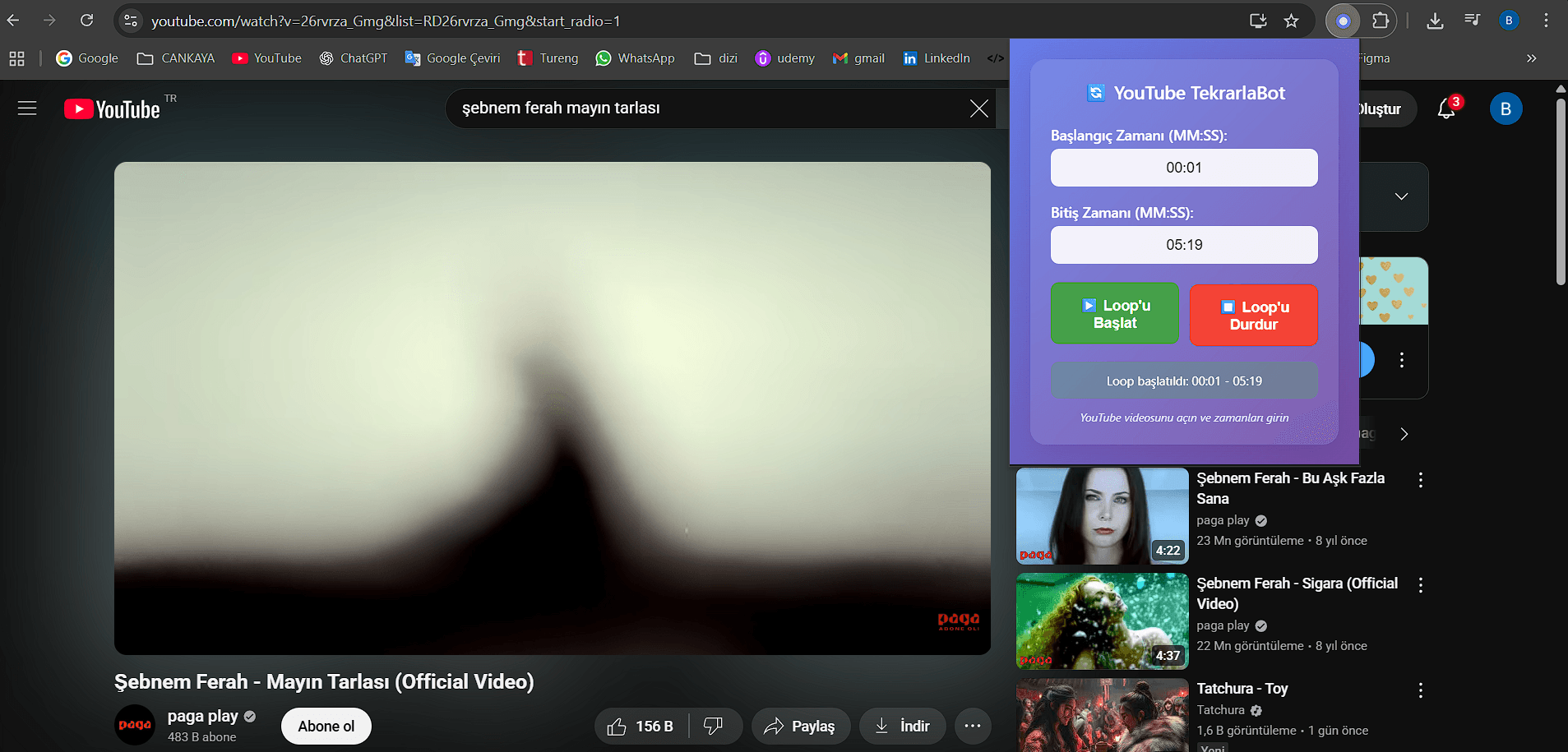Collapse the playlist panel chevron

click(1401, 196)
